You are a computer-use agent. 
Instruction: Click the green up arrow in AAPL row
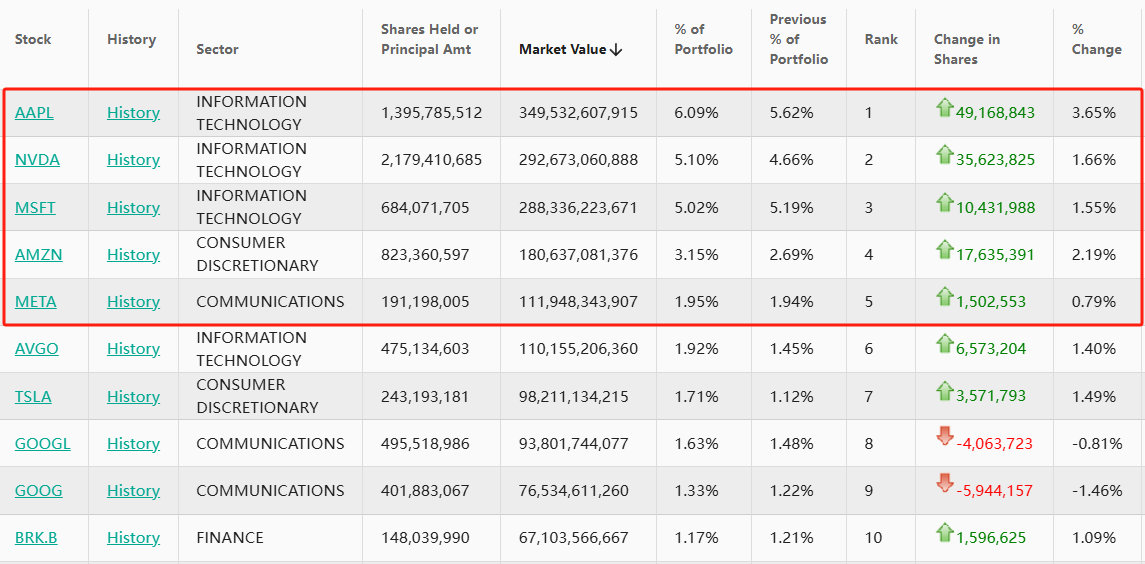[x=944, y=108]
